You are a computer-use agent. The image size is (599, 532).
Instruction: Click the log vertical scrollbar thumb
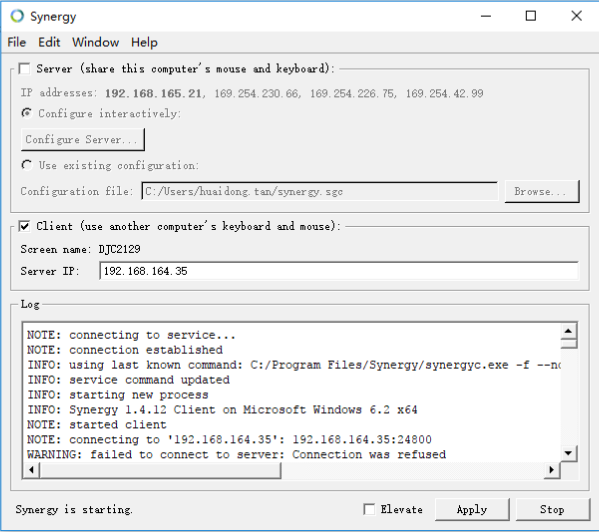pos(568,344)
